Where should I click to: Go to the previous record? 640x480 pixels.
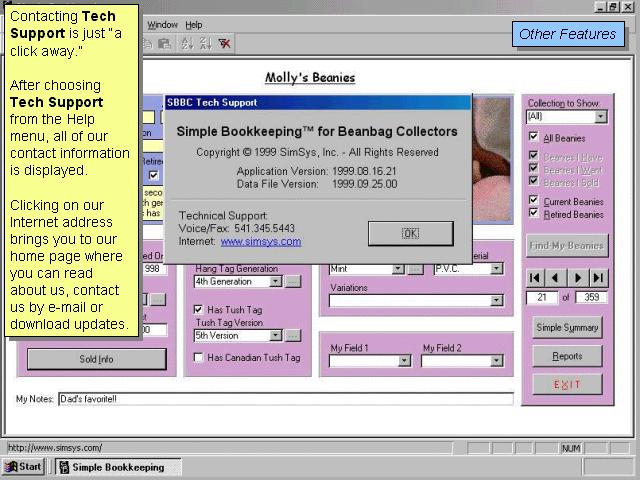(x=556, y=277)
